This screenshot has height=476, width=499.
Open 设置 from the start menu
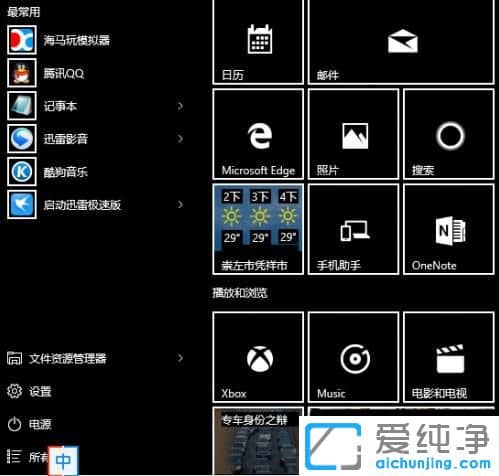tap(40, 391)
